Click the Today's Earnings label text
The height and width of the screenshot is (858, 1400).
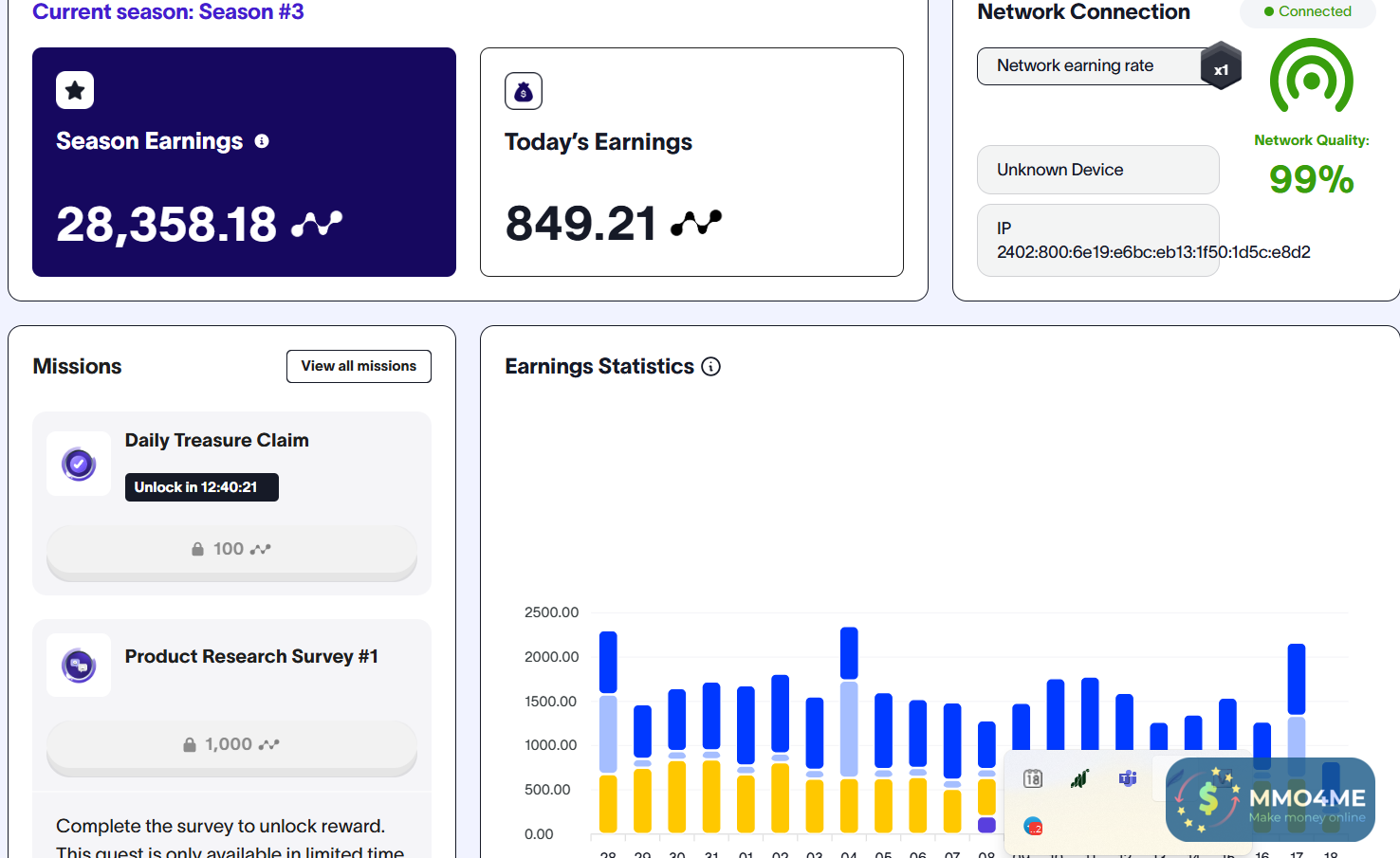click(599, 142)
